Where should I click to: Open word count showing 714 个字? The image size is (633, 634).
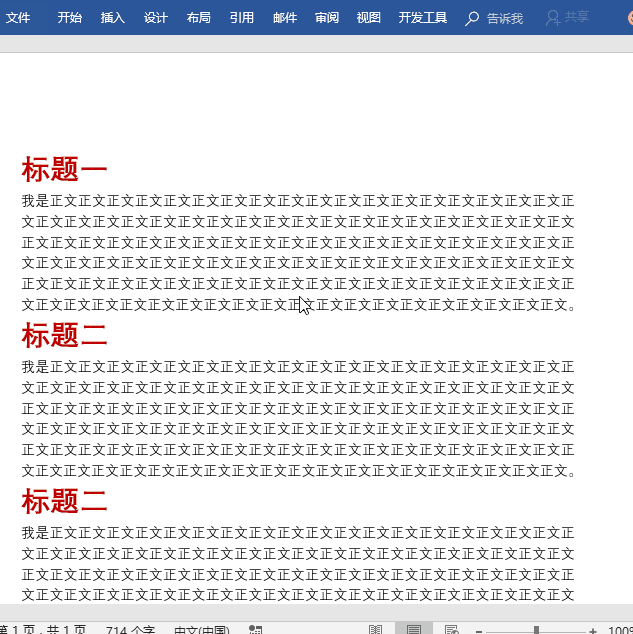(x=131, y=630)
